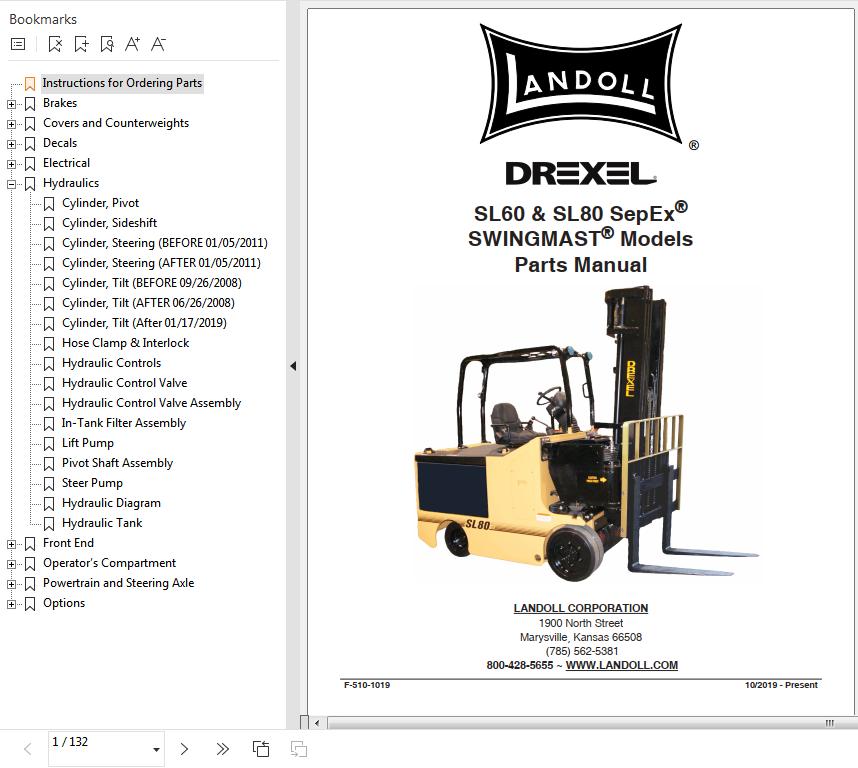
Task: Select the Covers and Counterweights bookmark
Action: (116, 123)
